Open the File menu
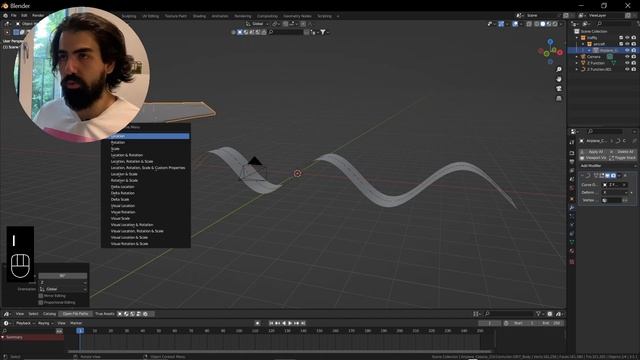Screen dimensions: 640x360 click(x=13, y=16)
